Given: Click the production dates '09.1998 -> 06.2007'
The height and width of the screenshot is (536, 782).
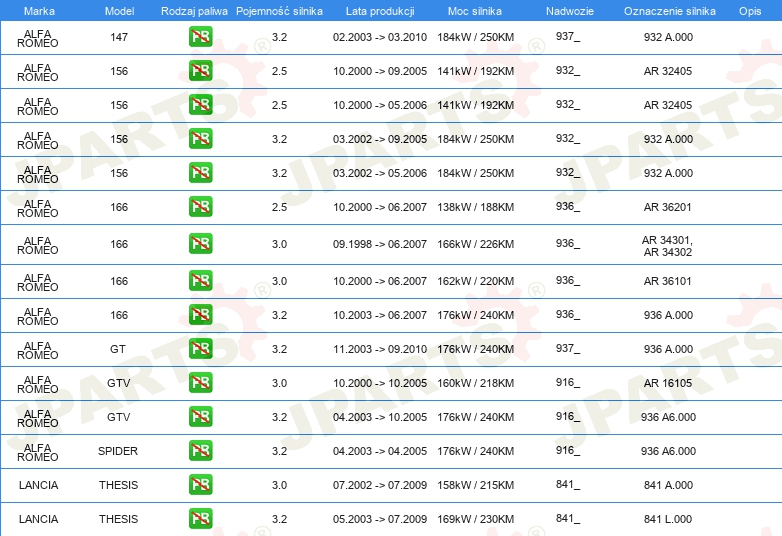Looking at the screenshot, I should 380,244.
